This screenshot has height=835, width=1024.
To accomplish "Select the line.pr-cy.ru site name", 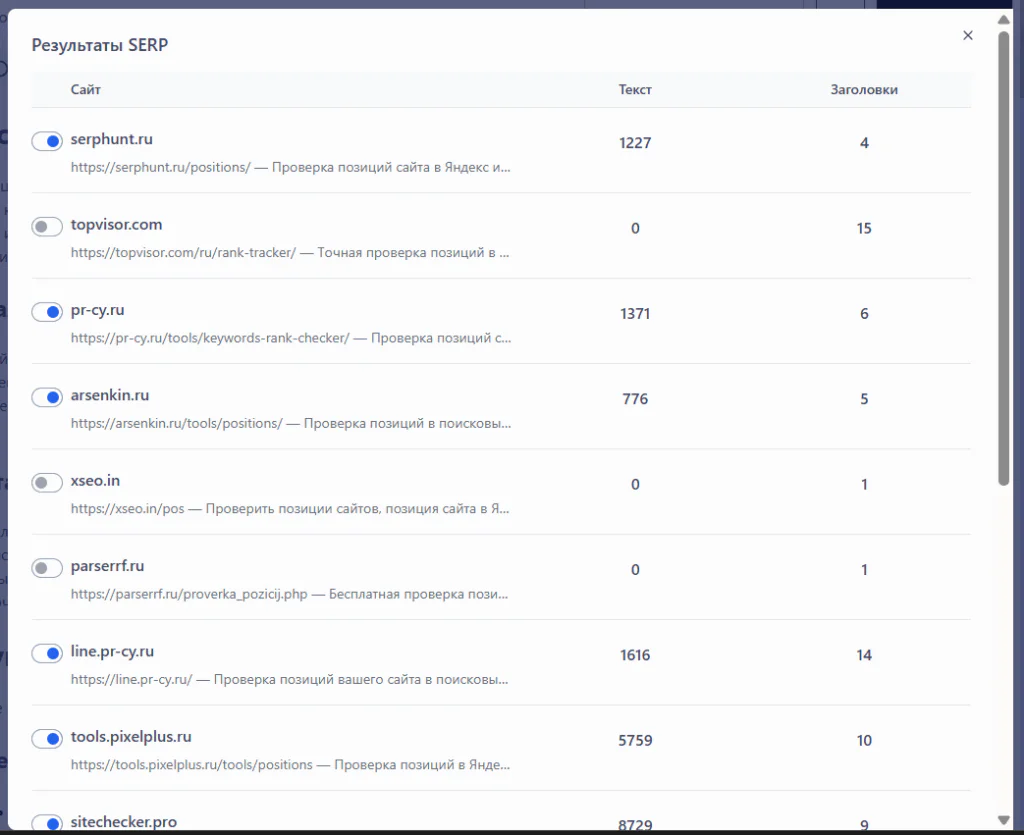I will [112, 652].
